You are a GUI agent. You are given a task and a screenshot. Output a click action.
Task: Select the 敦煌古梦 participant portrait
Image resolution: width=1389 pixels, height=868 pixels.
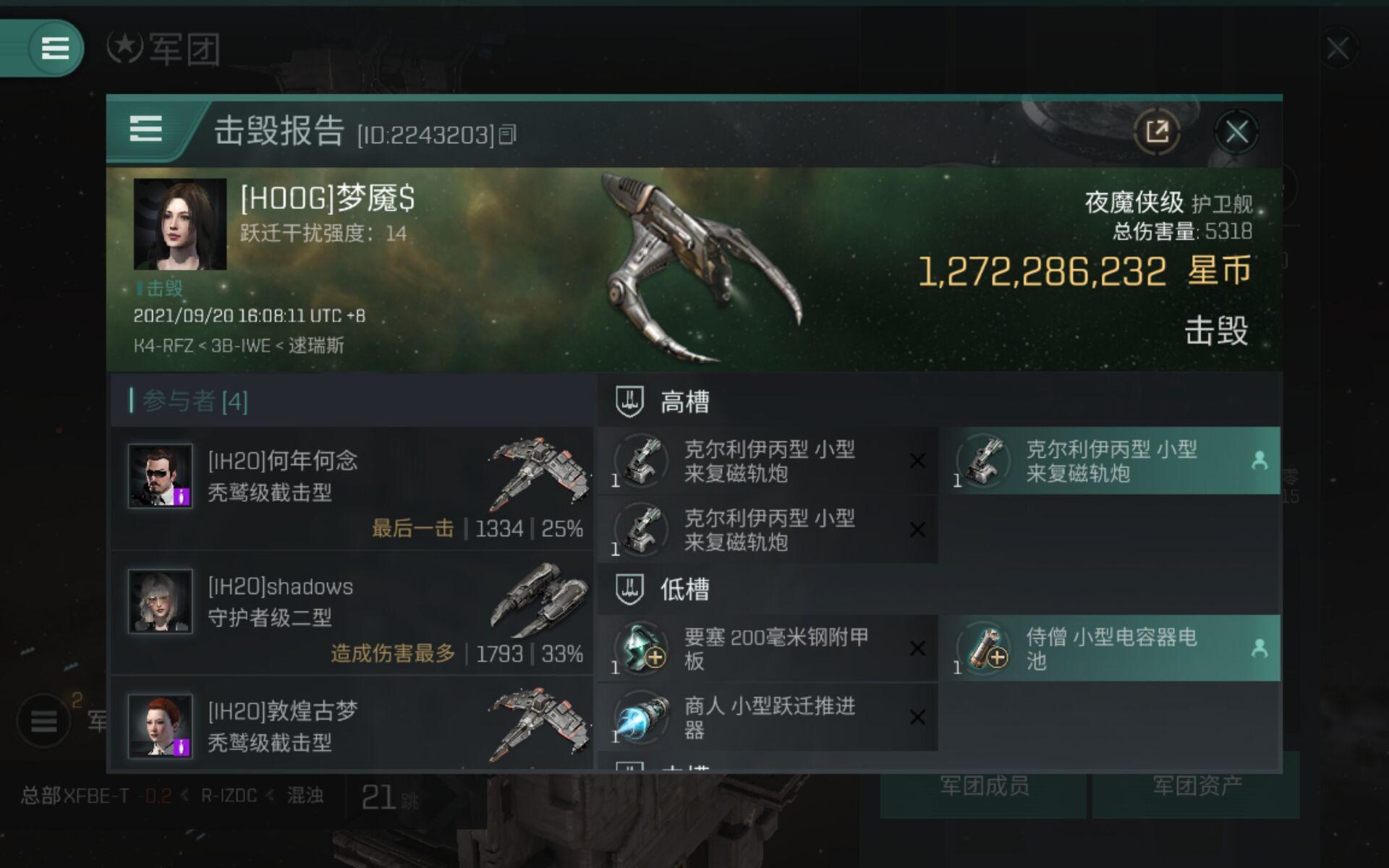[x=160, y=726]
